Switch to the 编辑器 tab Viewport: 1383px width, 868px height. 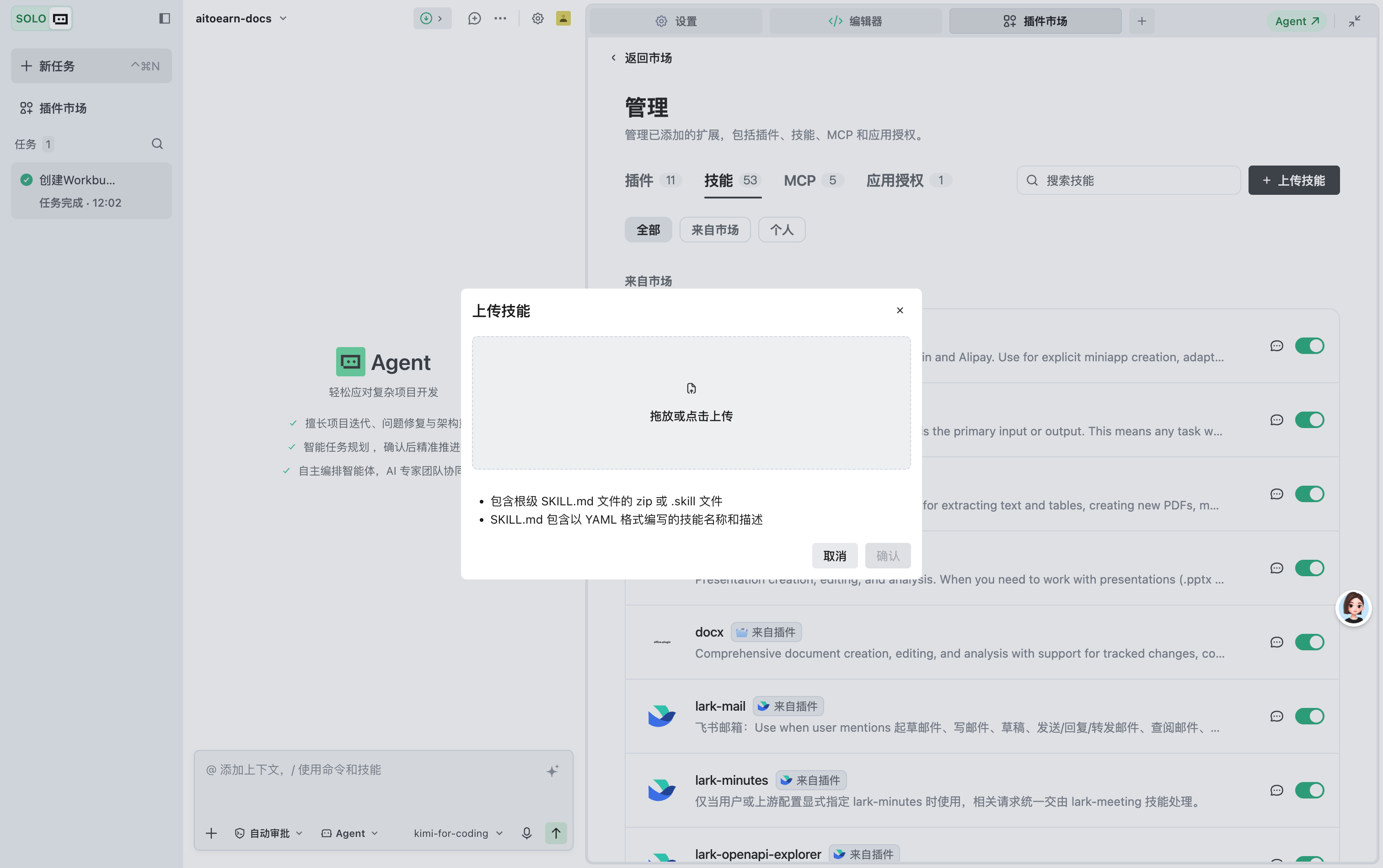click(855, 21)
